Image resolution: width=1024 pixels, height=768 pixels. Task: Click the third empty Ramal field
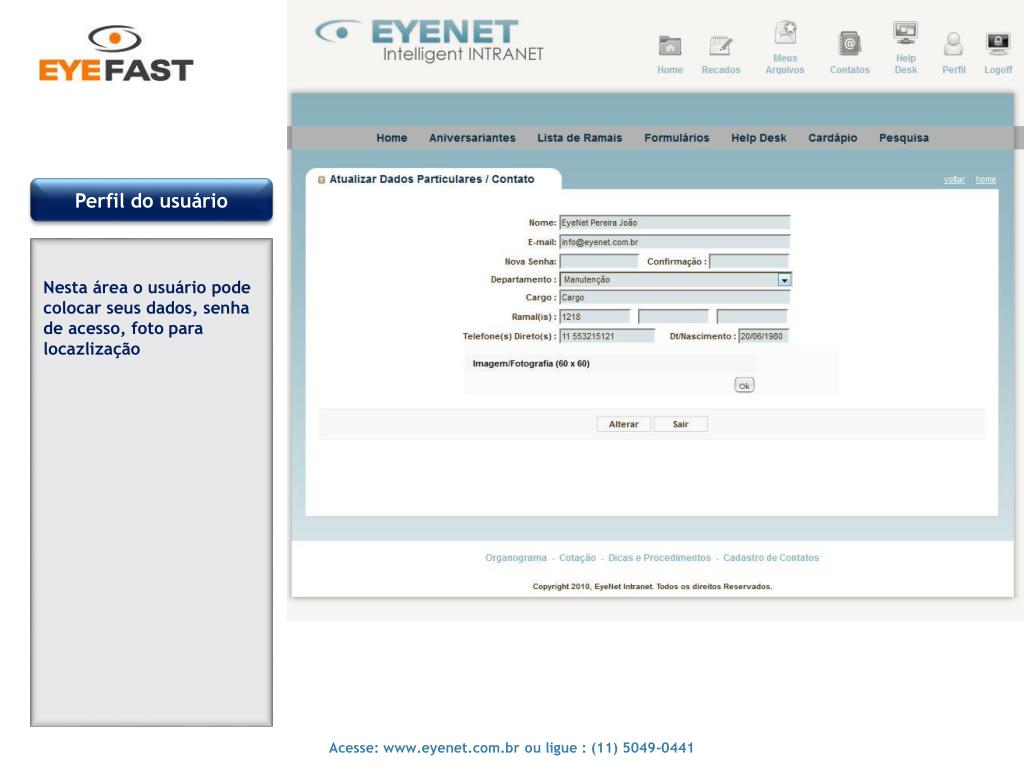pos(752,317)
